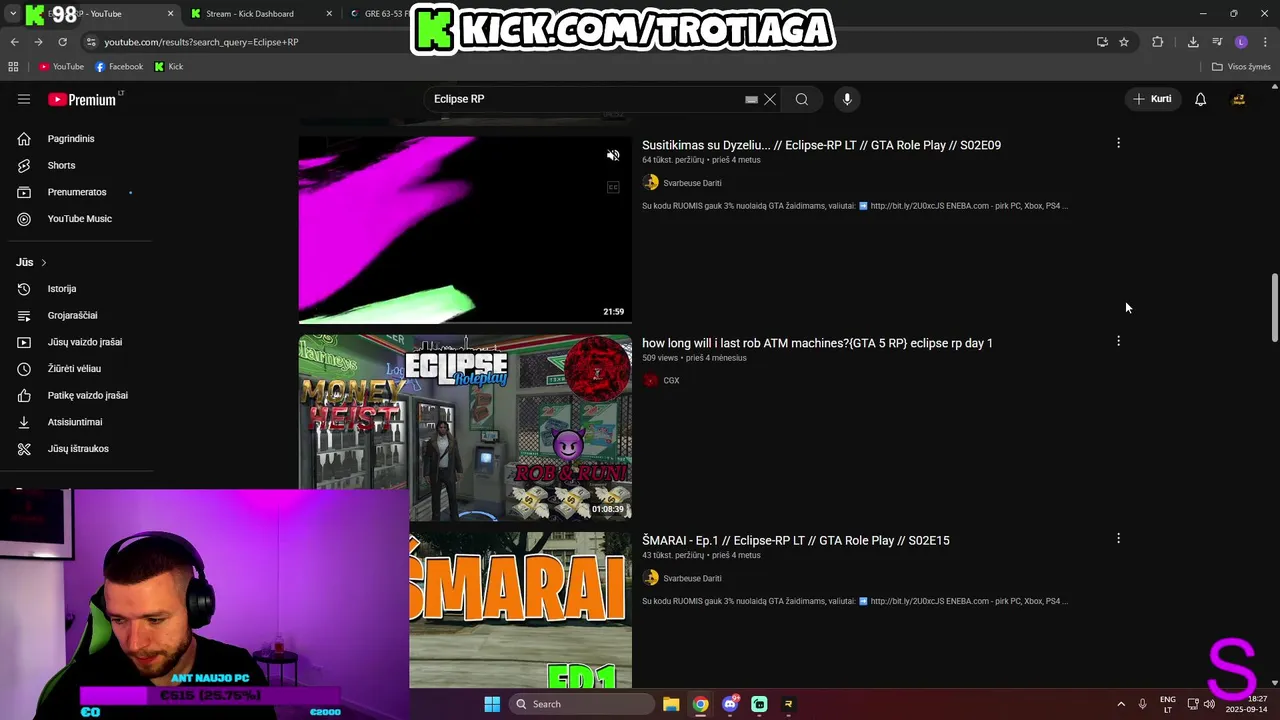1280x720 pixels.
Task: Open the Chrome extensions puzzle icon
Action: (1158, 42)
